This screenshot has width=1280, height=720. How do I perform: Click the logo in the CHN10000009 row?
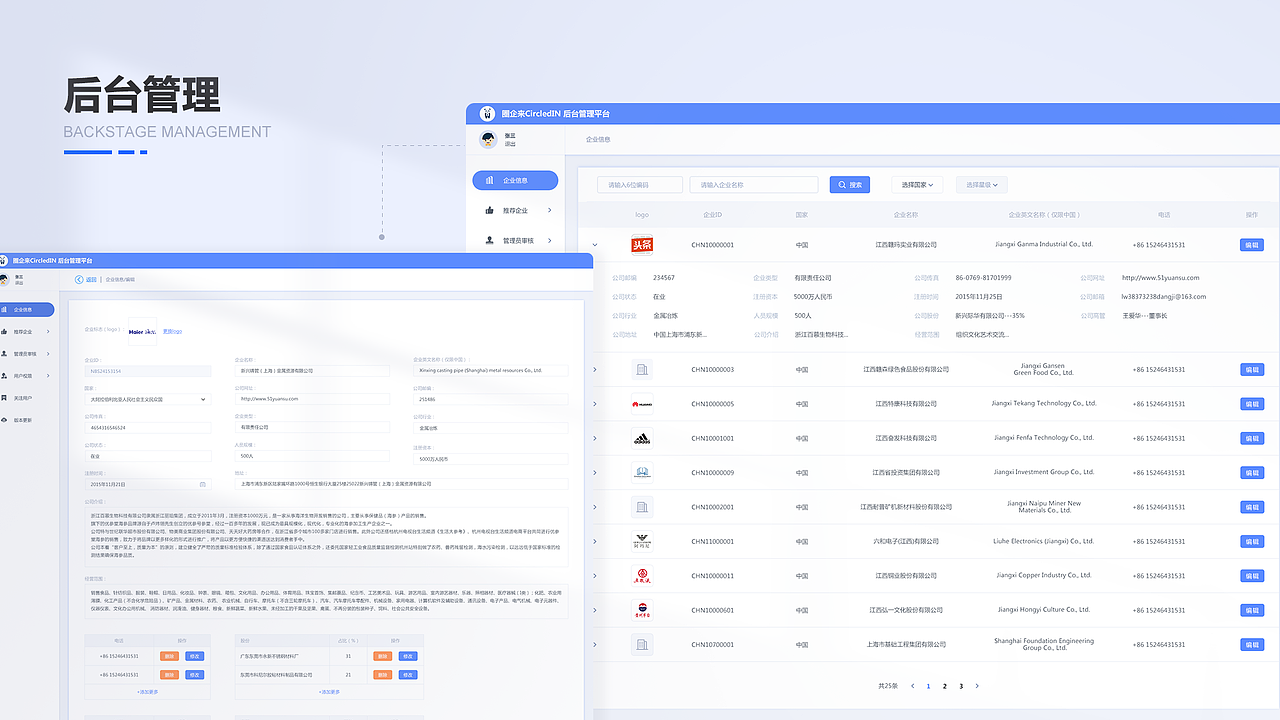642,473
